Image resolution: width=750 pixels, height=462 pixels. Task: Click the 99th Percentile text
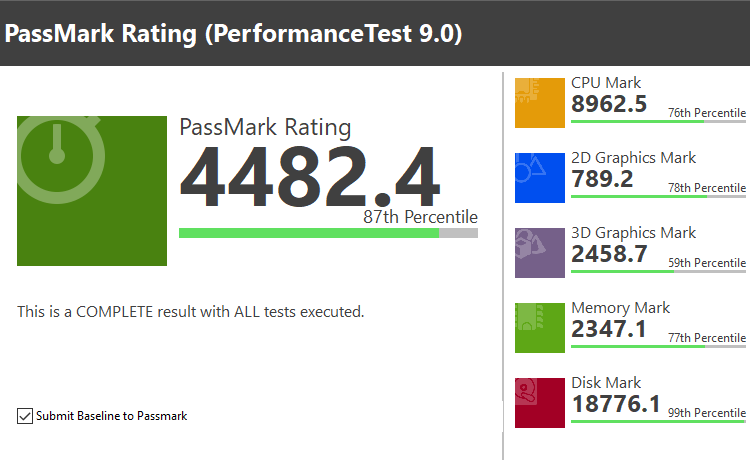point(707,413)
